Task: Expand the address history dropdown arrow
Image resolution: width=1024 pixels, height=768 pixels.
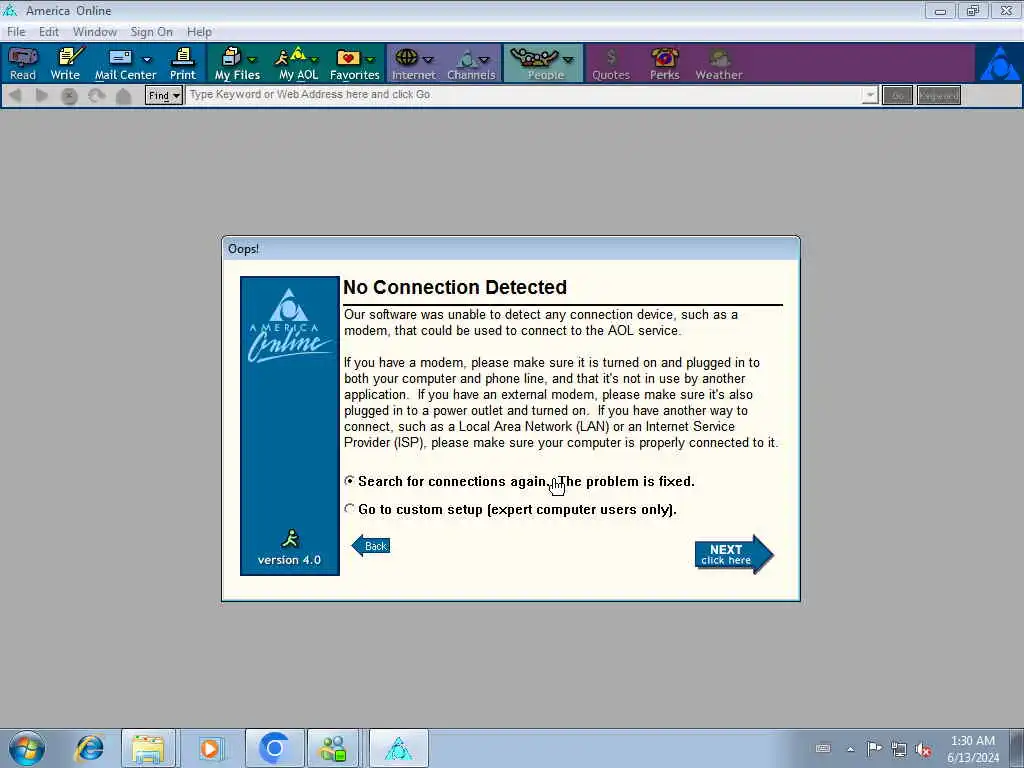Action: point(870,95)
